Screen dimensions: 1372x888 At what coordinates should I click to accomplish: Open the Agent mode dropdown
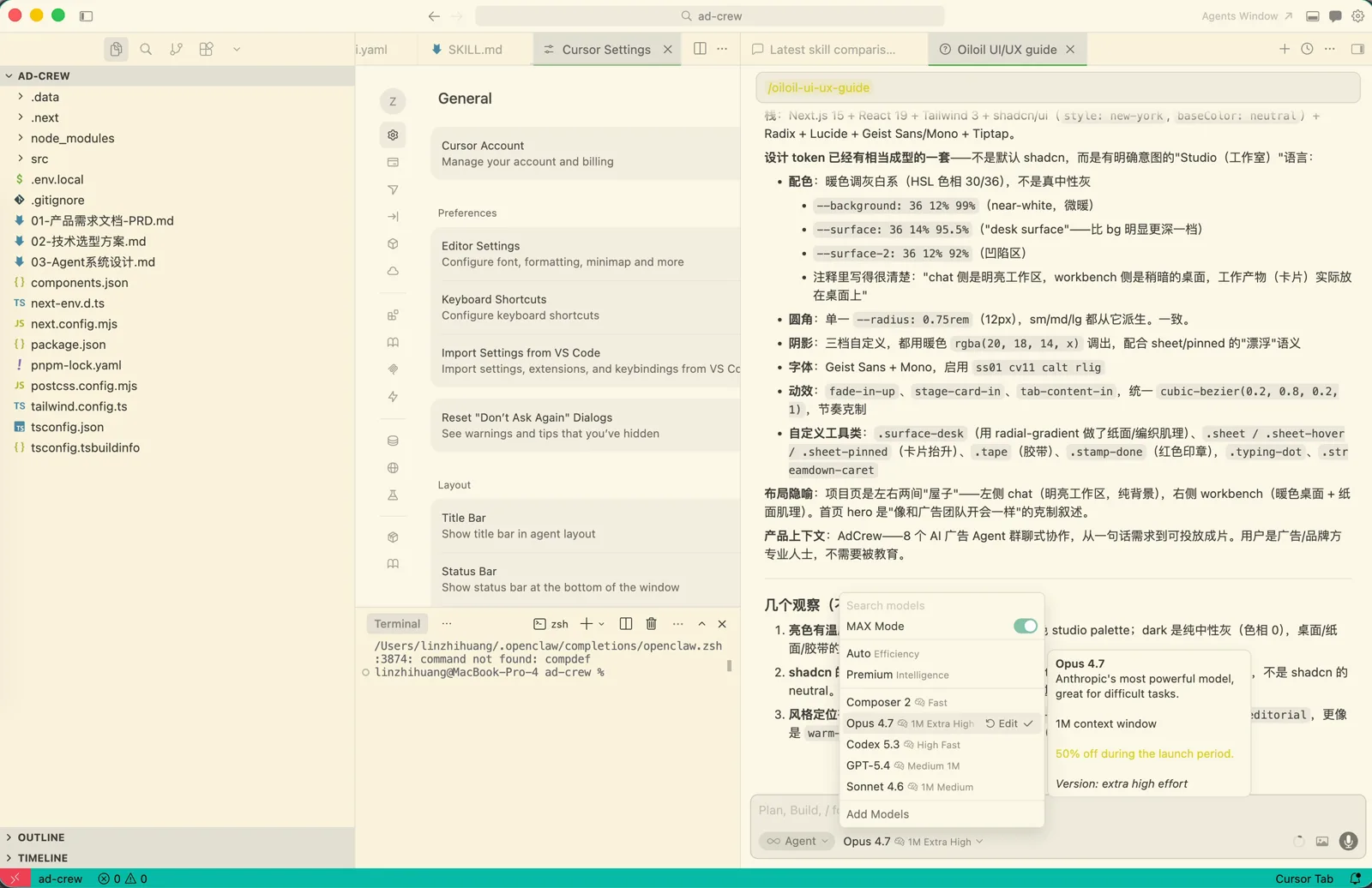pos(797,841)
